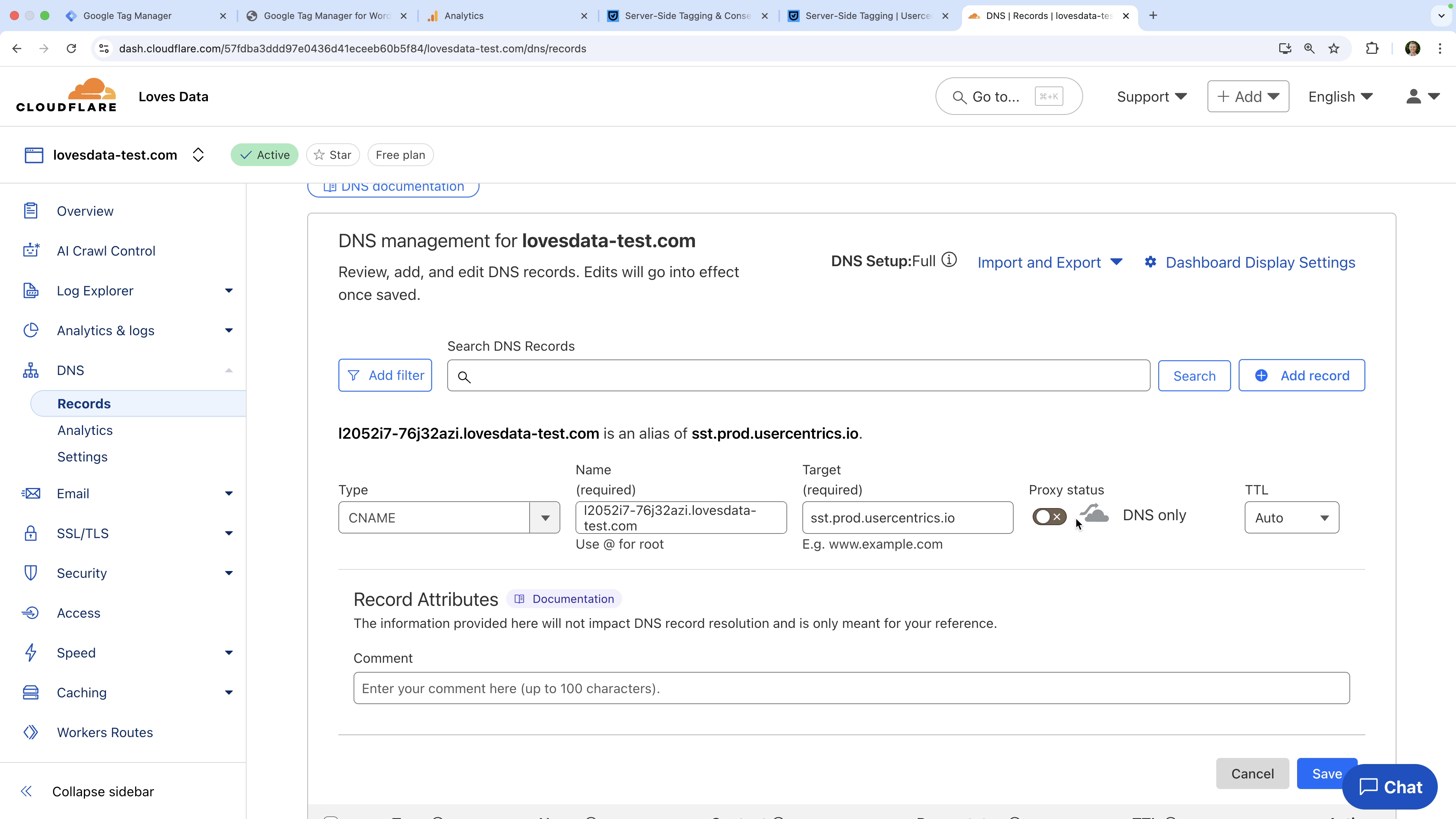The width and height of the screenshot is (1456, 819).
Task: Open AI Crawl Control icon in sidebar
Action: (x=31, y=250)
